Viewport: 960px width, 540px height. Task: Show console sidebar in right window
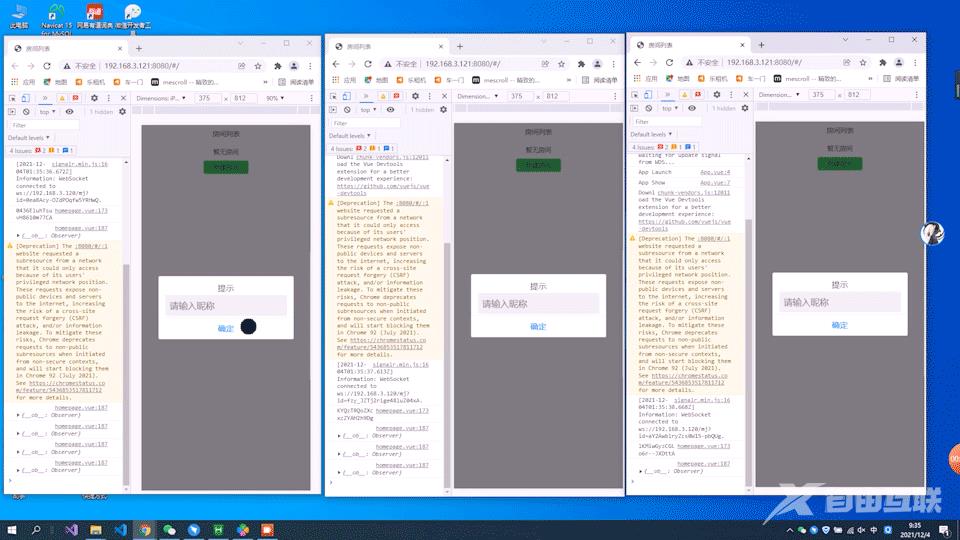tap(634, 108)
